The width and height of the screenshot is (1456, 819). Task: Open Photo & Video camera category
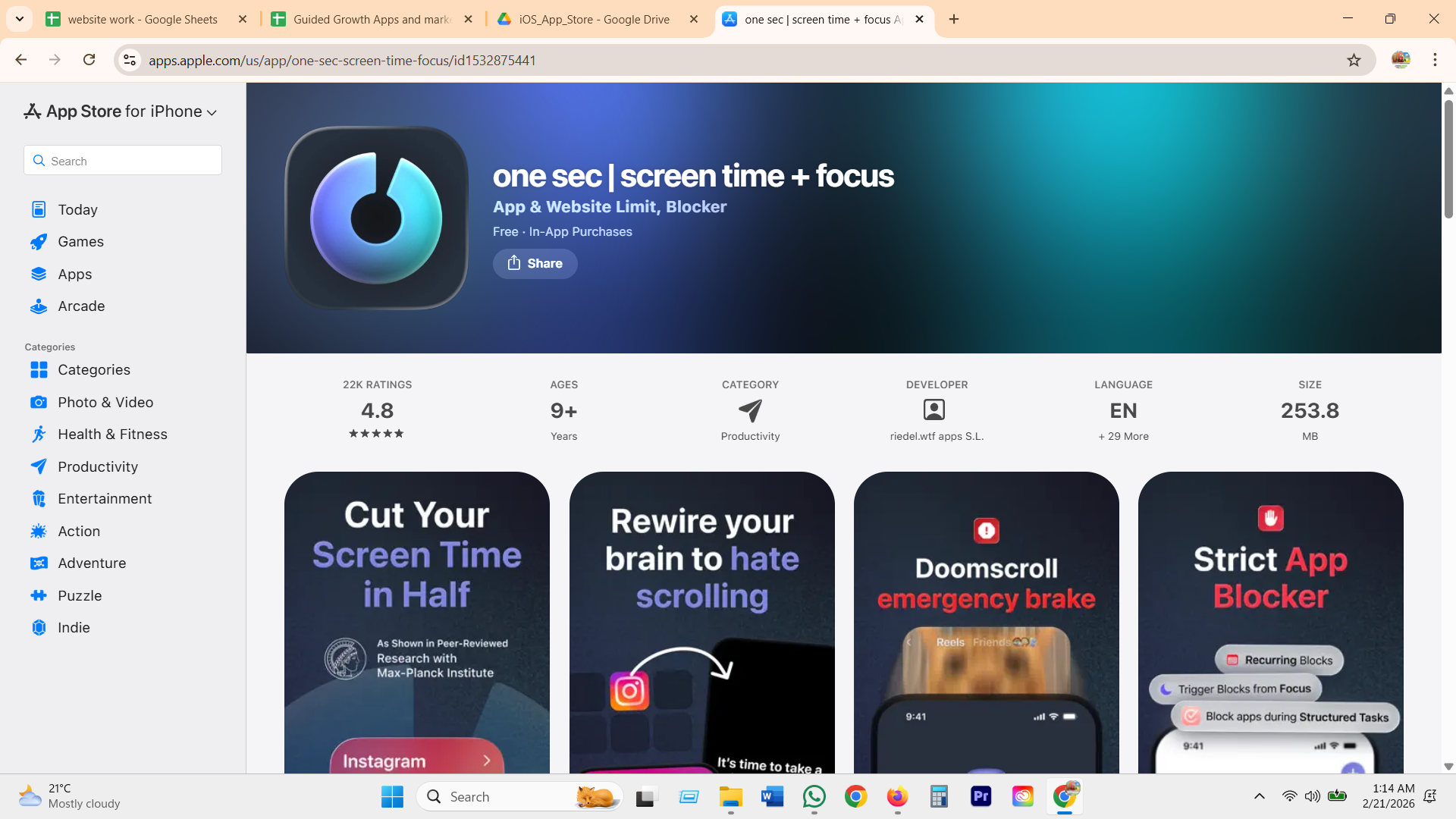105,402
